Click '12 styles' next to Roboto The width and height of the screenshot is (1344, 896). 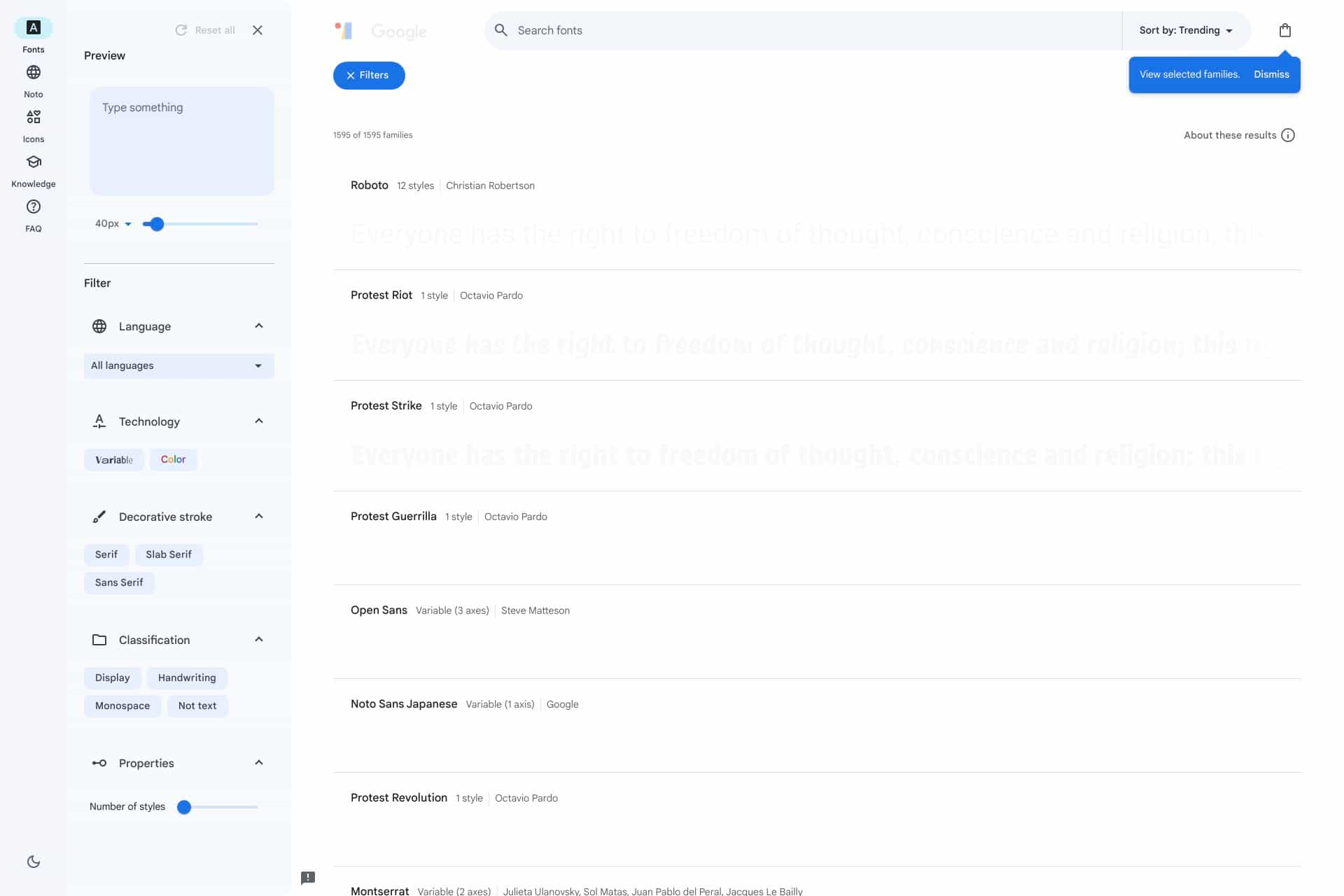[415, 185]
